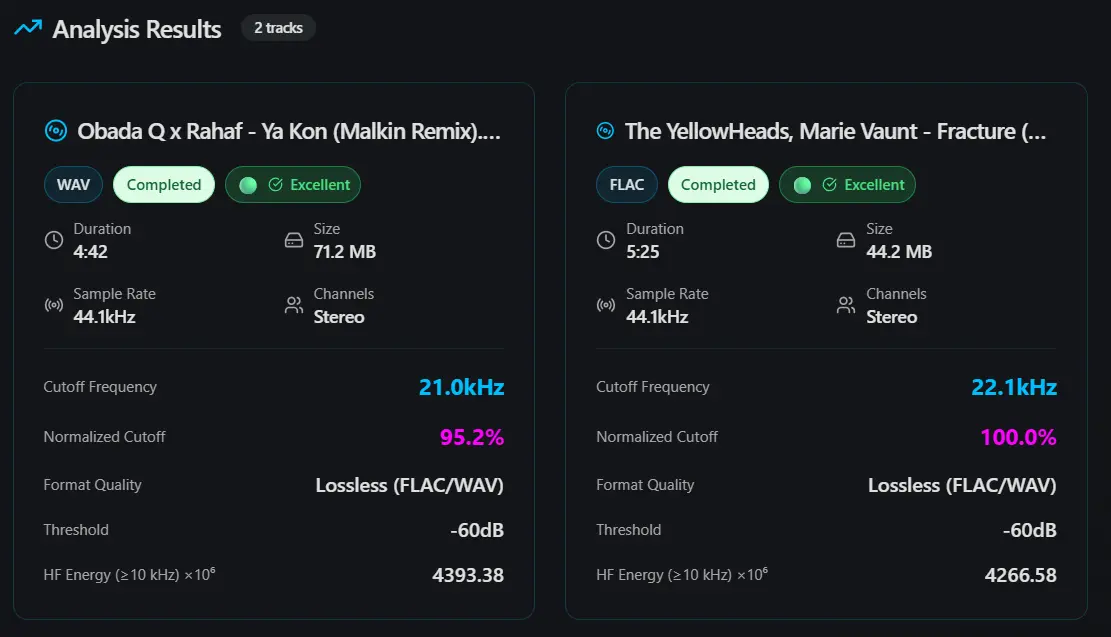Select the 44.1kHz sample rate on the FLAC card
The width and height of the screenshot is (1111, 637).
tap(657, 317)
